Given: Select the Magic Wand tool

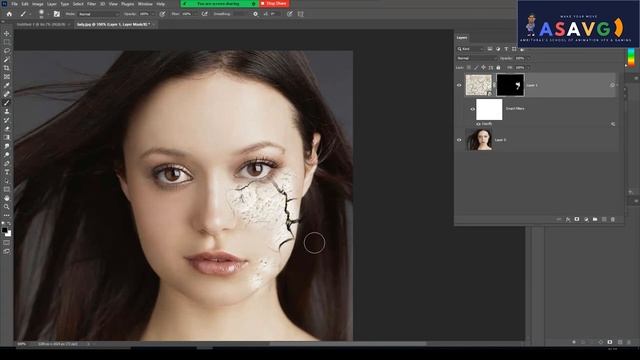Looking at the screenshot, I should point(7,60).
